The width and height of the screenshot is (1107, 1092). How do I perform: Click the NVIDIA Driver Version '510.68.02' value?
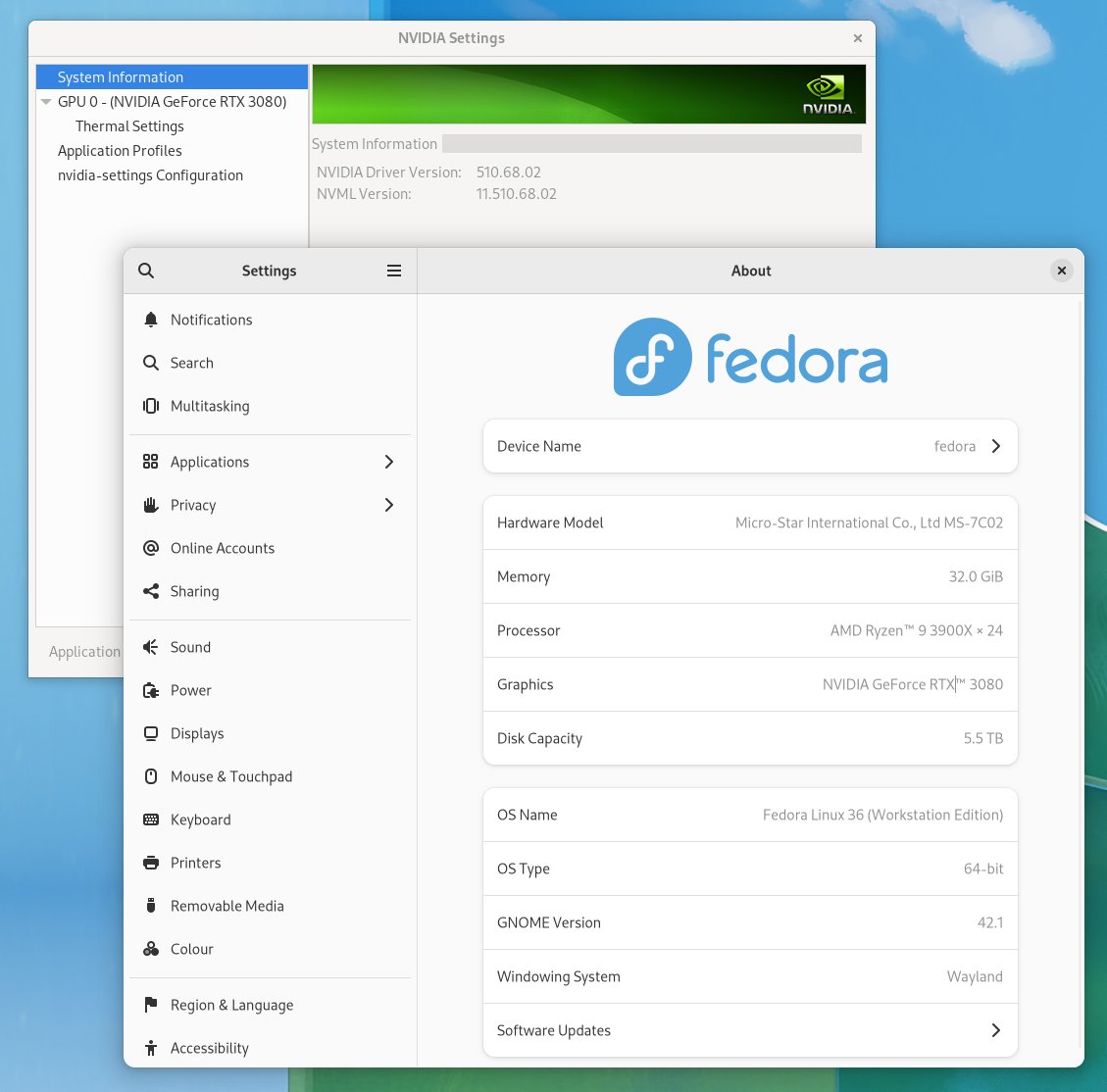coord(508,173)
